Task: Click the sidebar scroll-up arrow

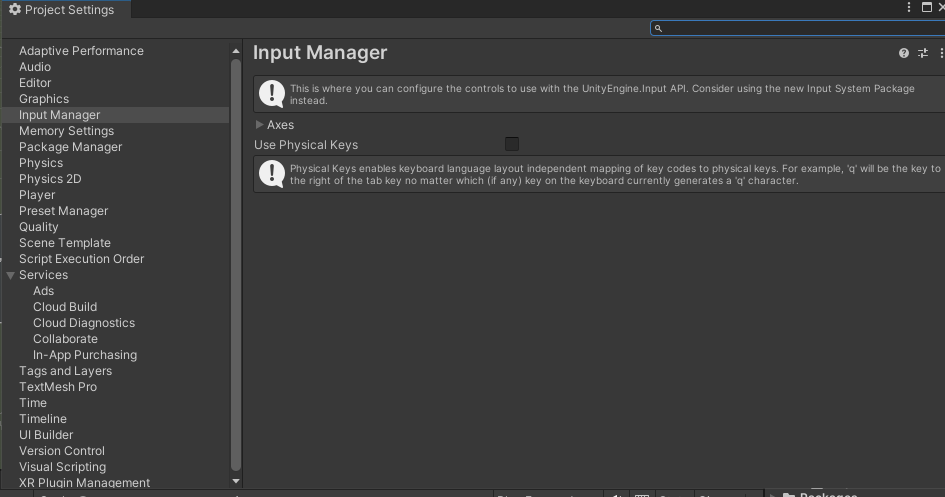Action: click(236, 51)
